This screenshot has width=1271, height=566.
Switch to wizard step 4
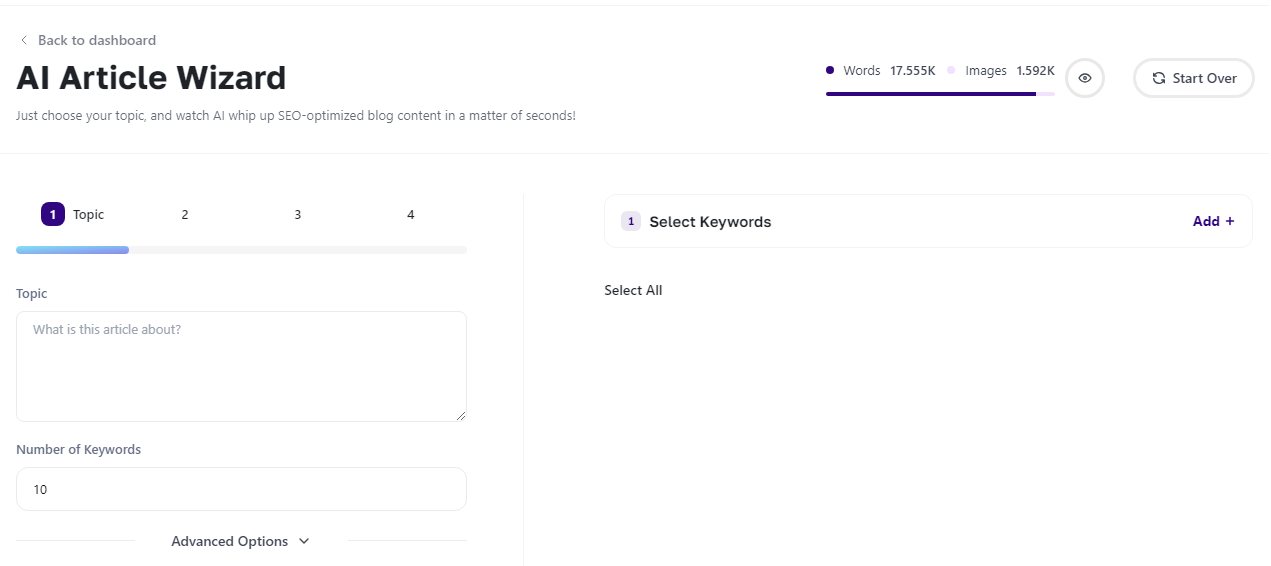411,214
